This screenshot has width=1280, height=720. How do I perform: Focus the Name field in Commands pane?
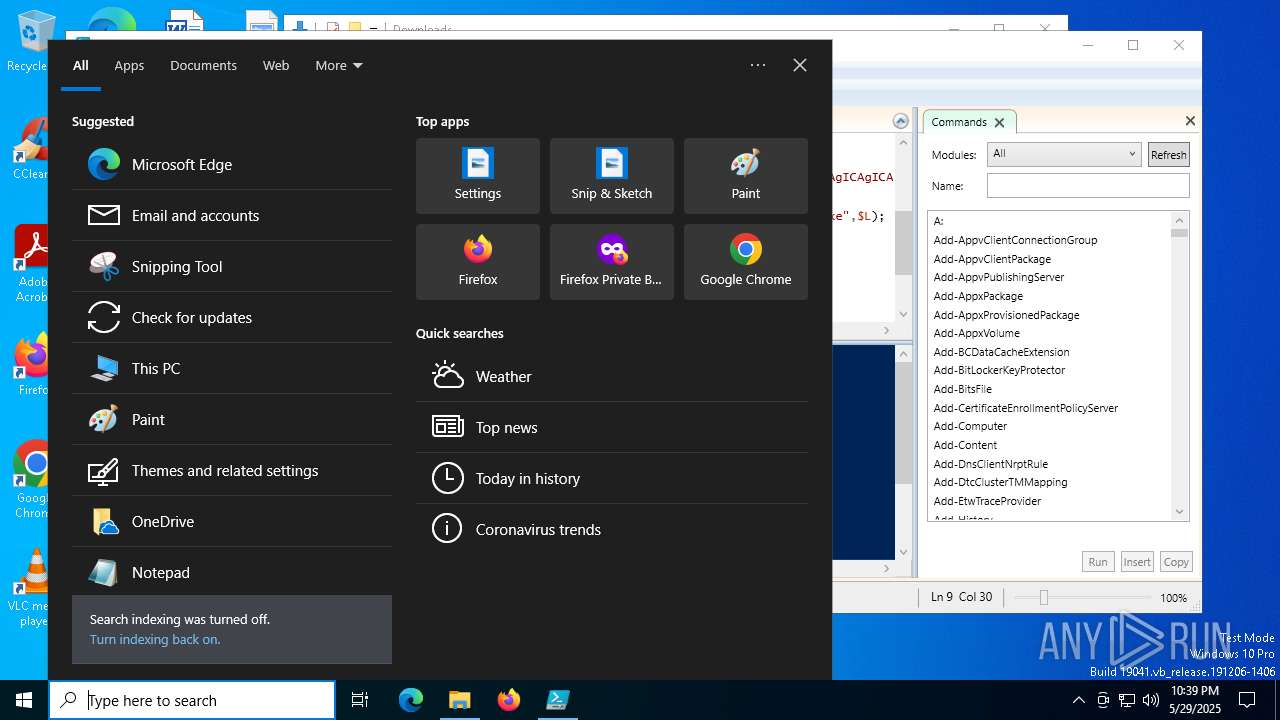[x=1088, y=185]
